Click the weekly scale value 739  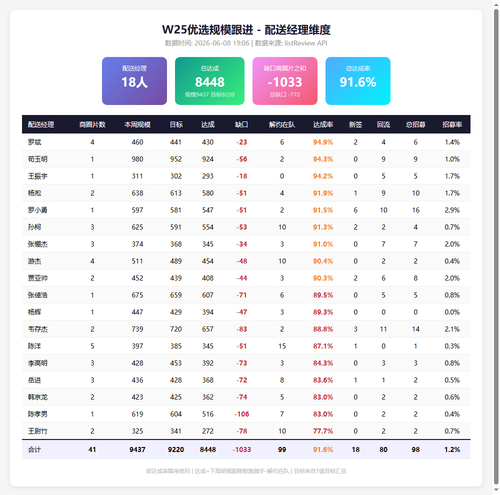pos(137,329)
